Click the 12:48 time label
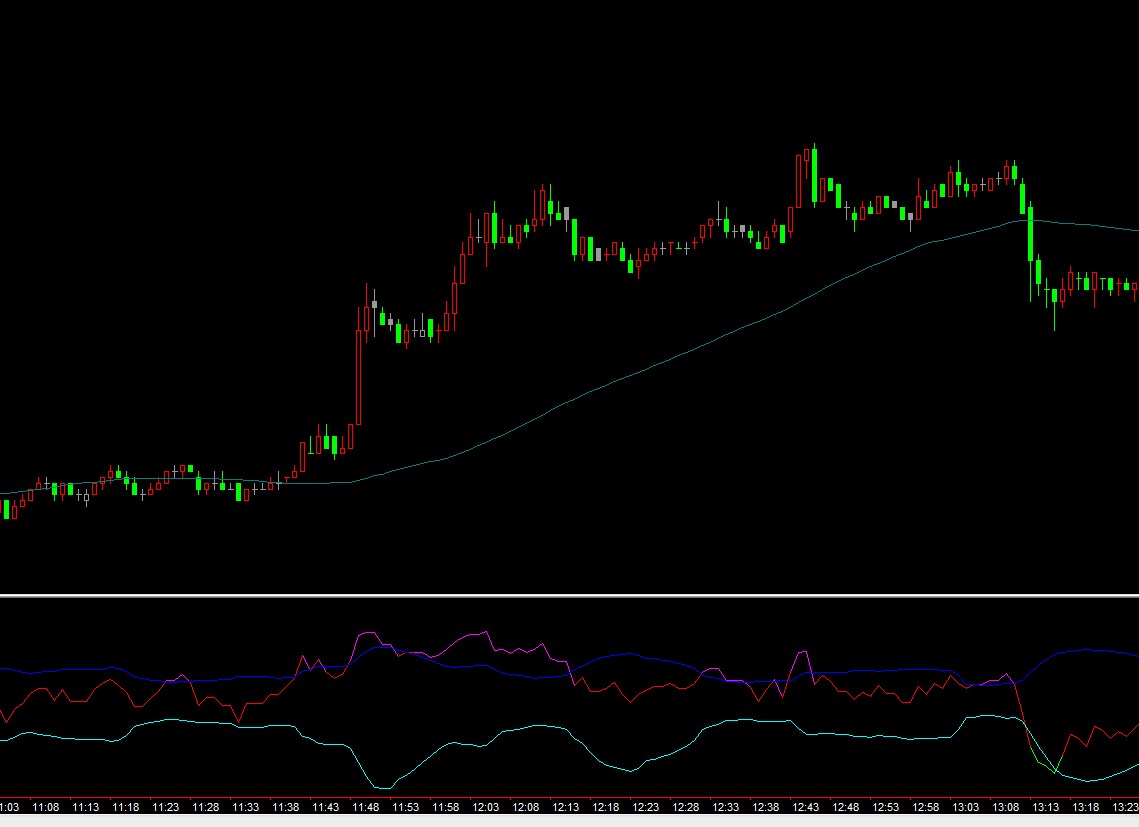The width and height of the screenshot is (1139, 827). tap(845, 807)
